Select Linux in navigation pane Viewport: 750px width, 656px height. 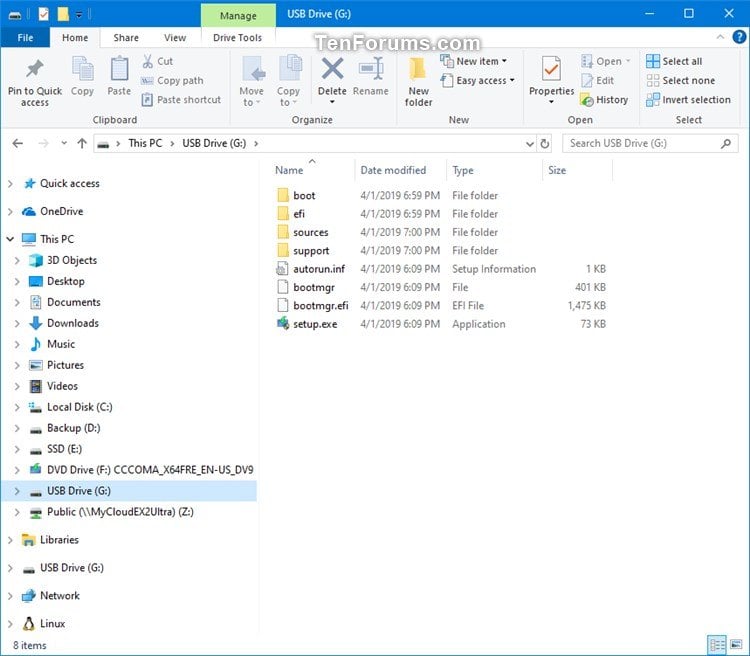click(x=44, y=623)
